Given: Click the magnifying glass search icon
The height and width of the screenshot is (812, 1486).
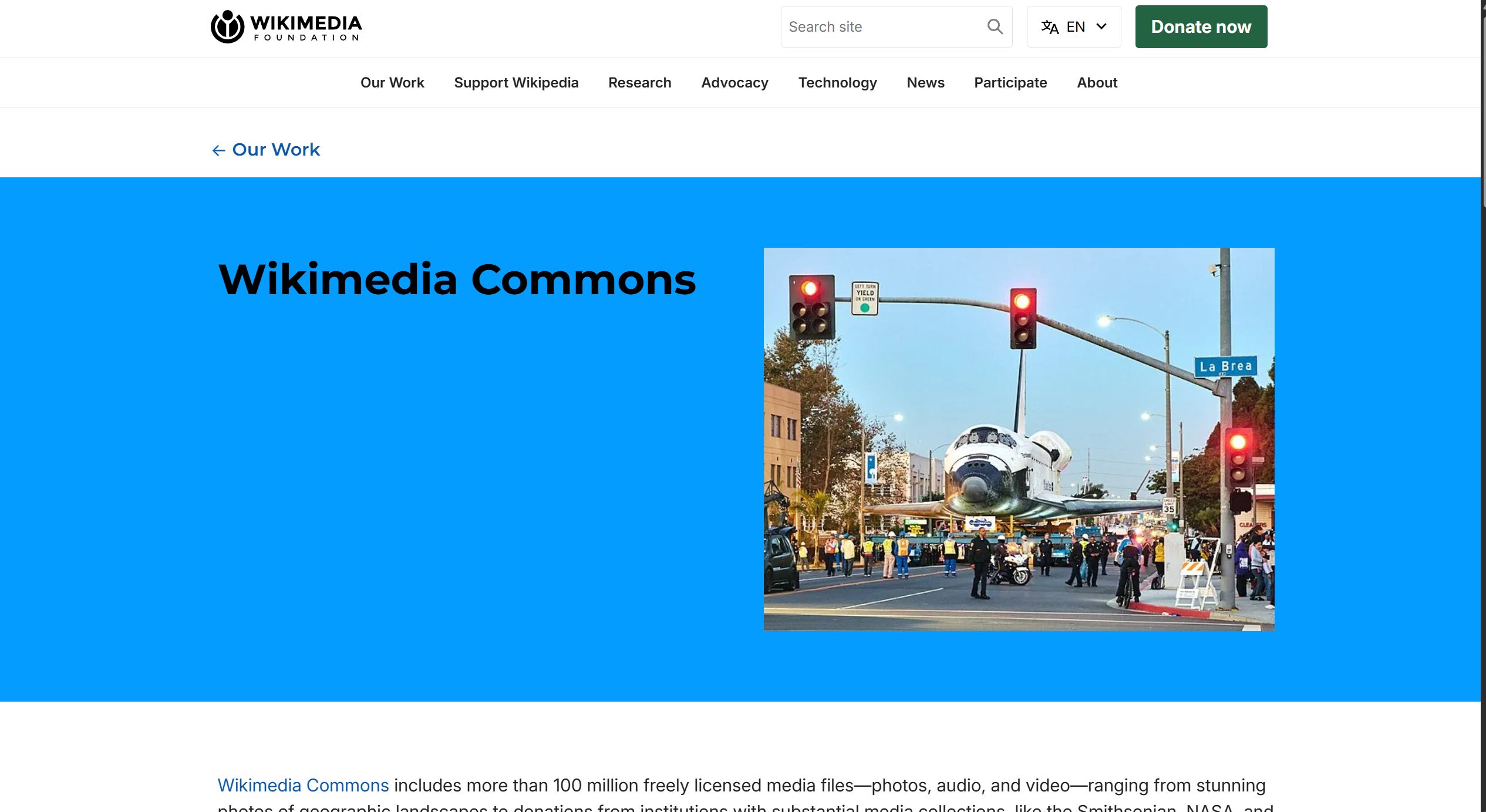Looking at the screenshot, I should pos(995,26).
